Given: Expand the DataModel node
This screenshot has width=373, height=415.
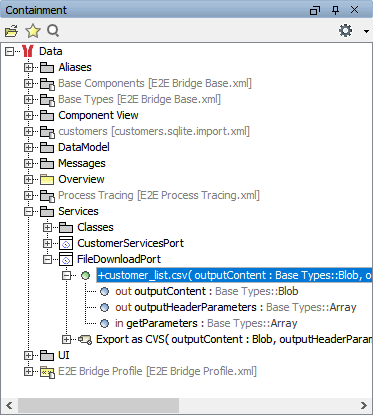Looking at the screenshot, I should (28, 147).
